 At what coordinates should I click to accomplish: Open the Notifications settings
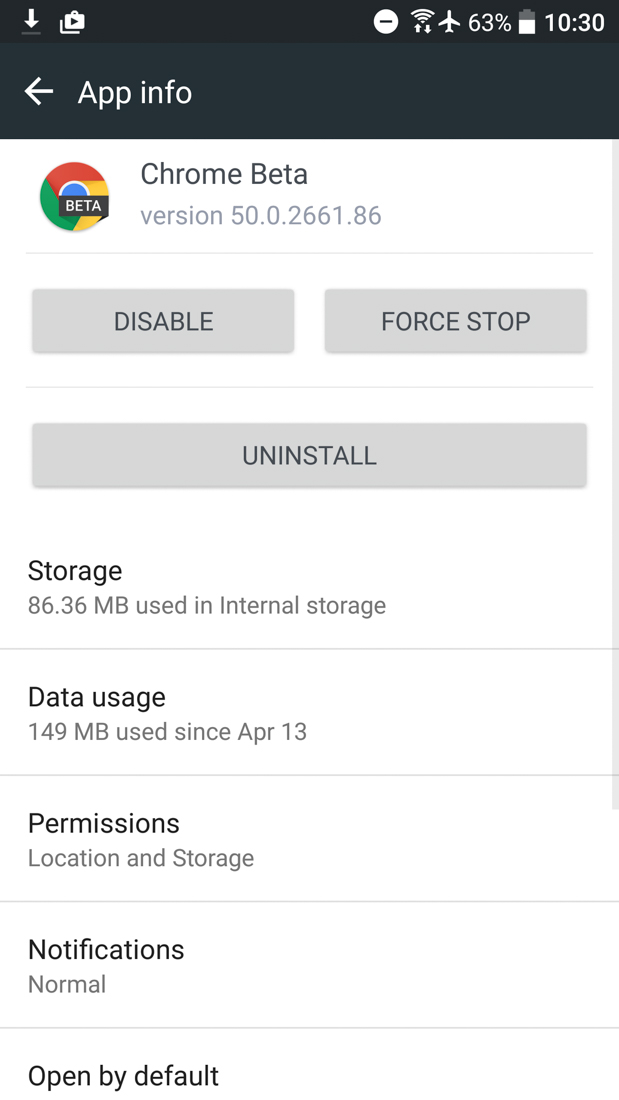pos(309,965)
